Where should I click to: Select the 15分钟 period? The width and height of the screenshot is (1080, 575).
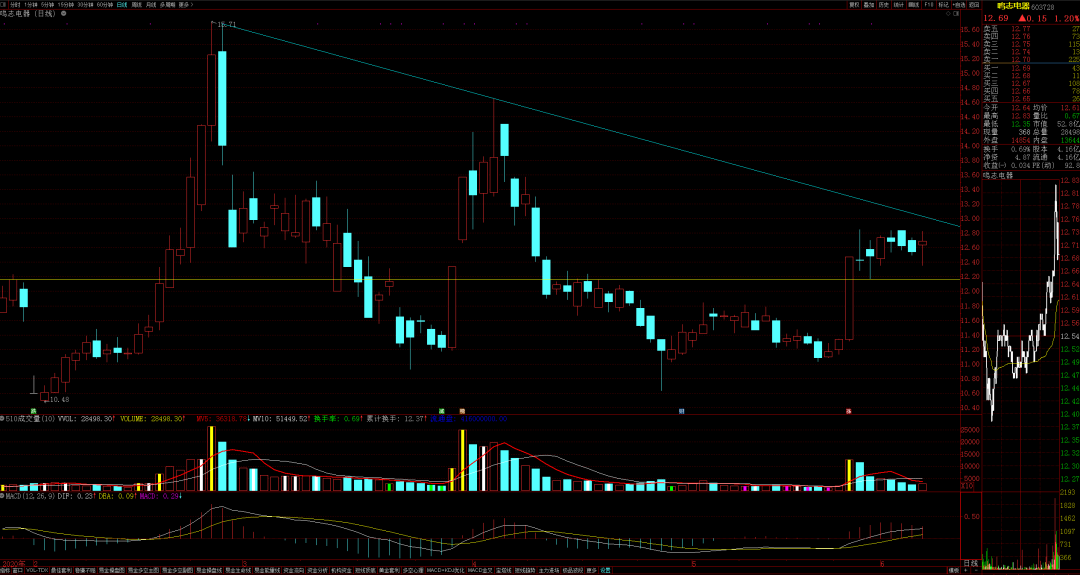click(66, 4)
